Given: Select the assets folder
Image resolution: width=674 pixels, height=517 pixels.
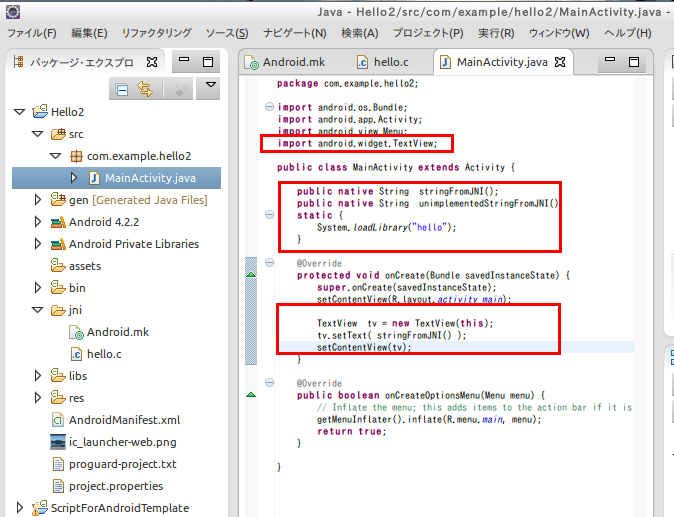Looking at the screenshot, I should [x=85, y=266].
